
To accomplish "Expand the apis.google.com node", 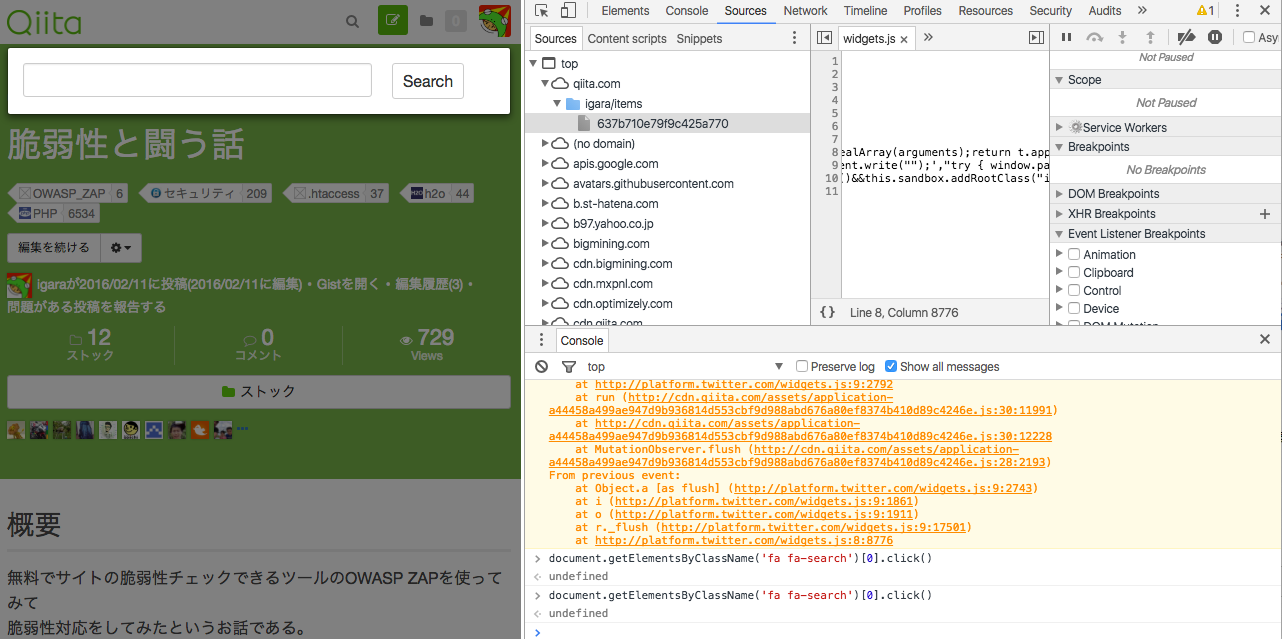I will click(x=545, y=163).
